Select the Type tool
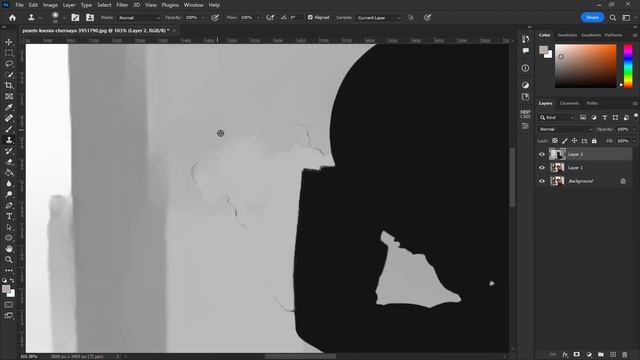 click(9, 216)
